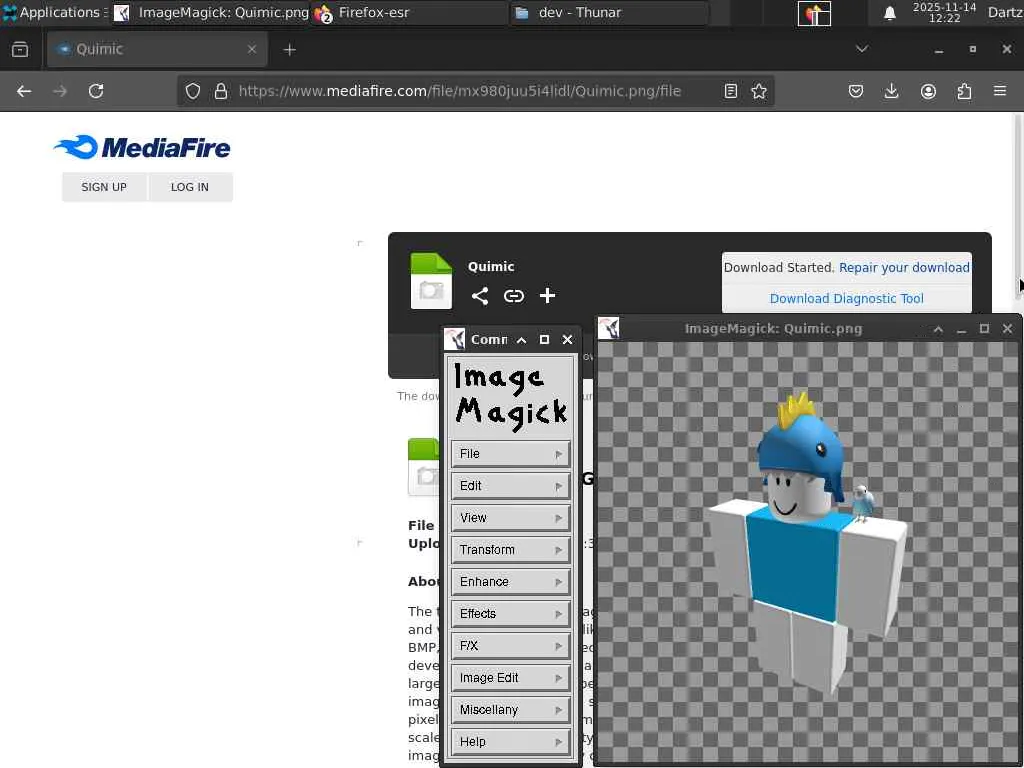Open Commands window menu icon
Image resolution: width=1024 pixels, height=768 pixels.
pyautogui.click(x=455, y=340)
